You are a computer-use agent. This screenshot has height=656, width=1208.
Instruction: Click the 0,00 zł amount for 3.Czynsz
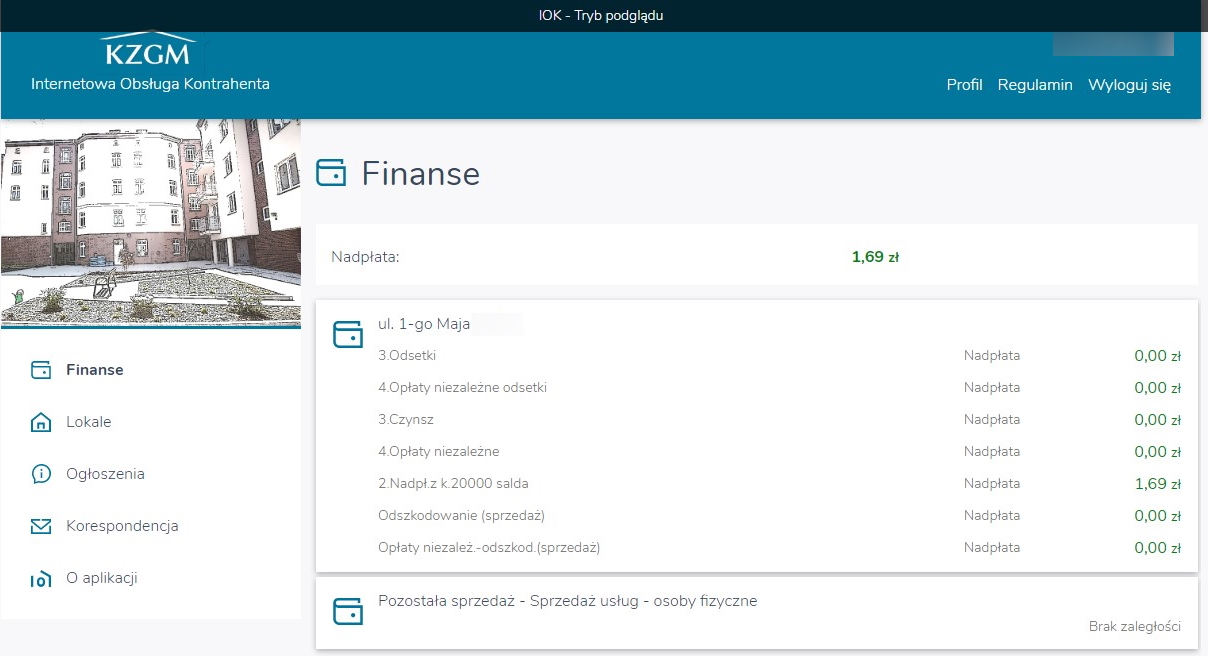(x=1158, y=420)
